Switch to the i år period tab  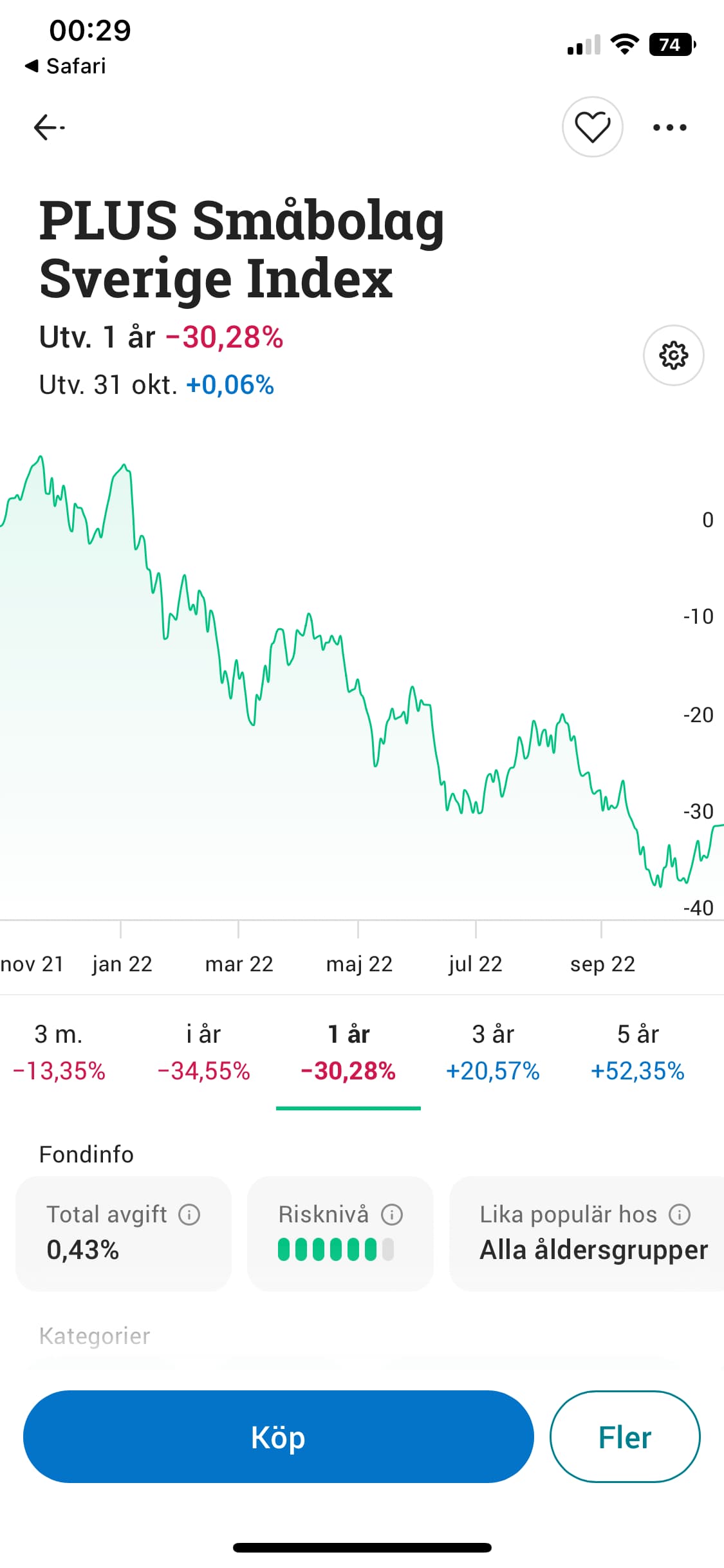[x=203, y=1052]
